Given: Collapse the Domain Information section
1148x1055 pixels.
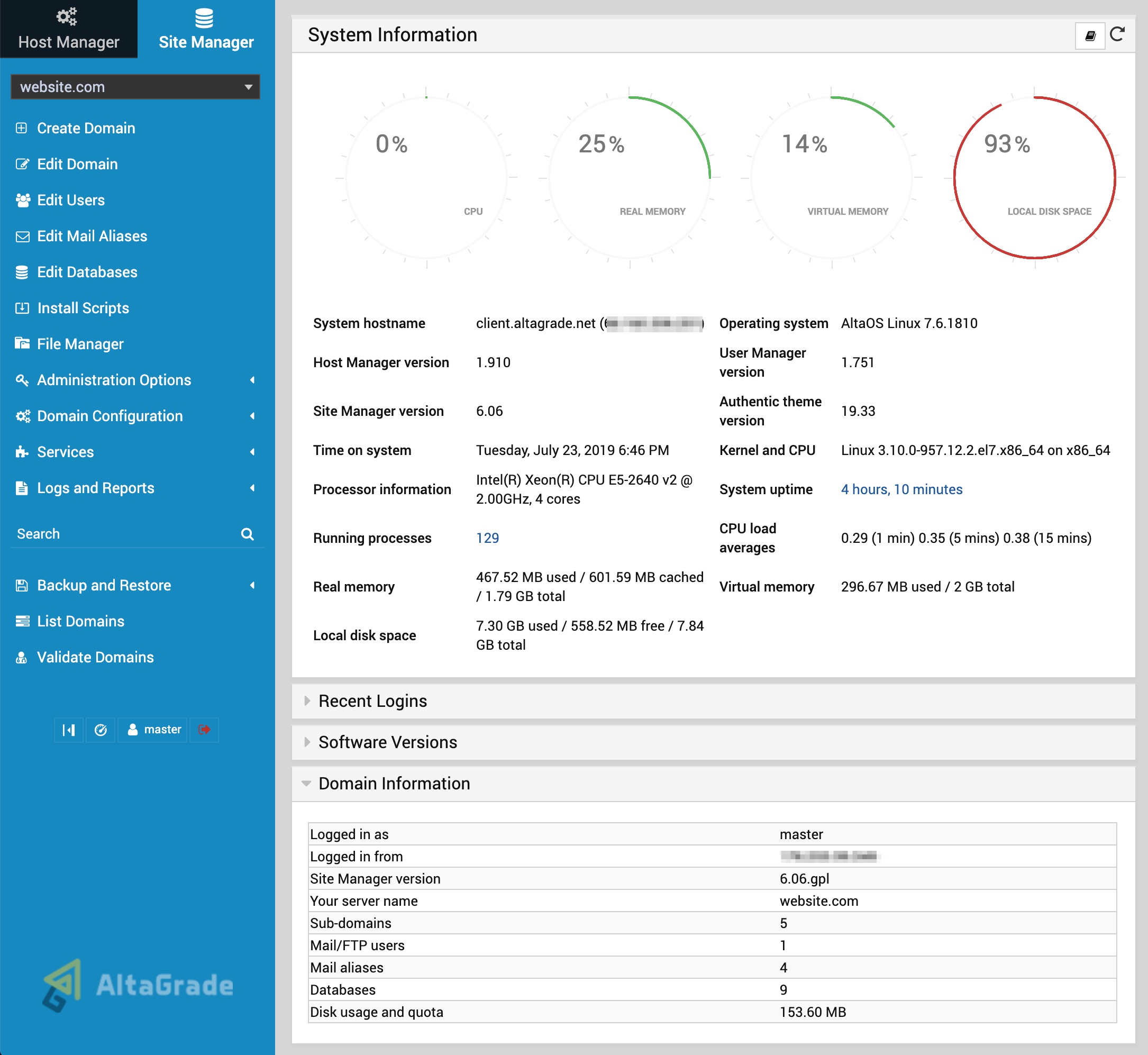Looking at the screenshot, I should click(x=394, y=783).
